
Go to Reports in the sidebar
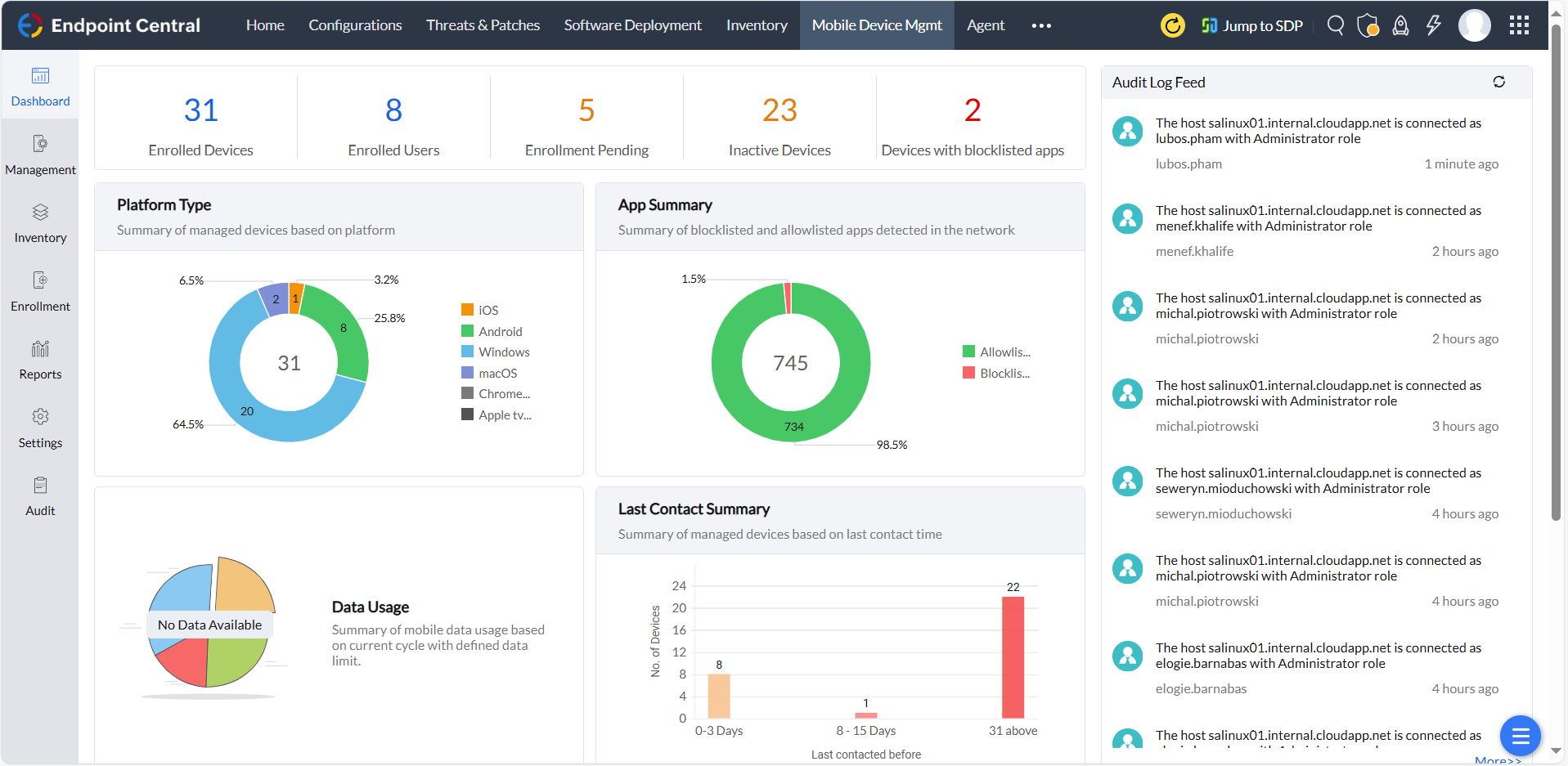click(40, 360)
